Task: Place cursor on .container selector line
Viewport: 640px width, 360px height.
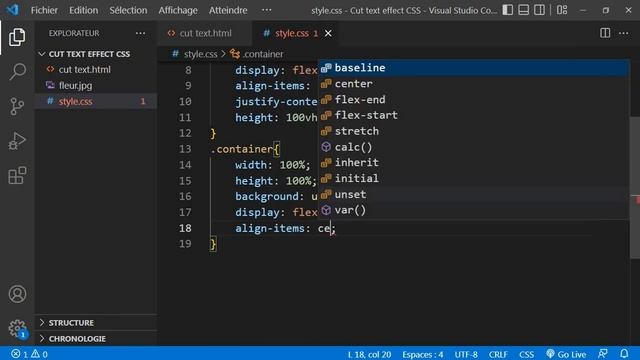Action: tap(245, 149)
